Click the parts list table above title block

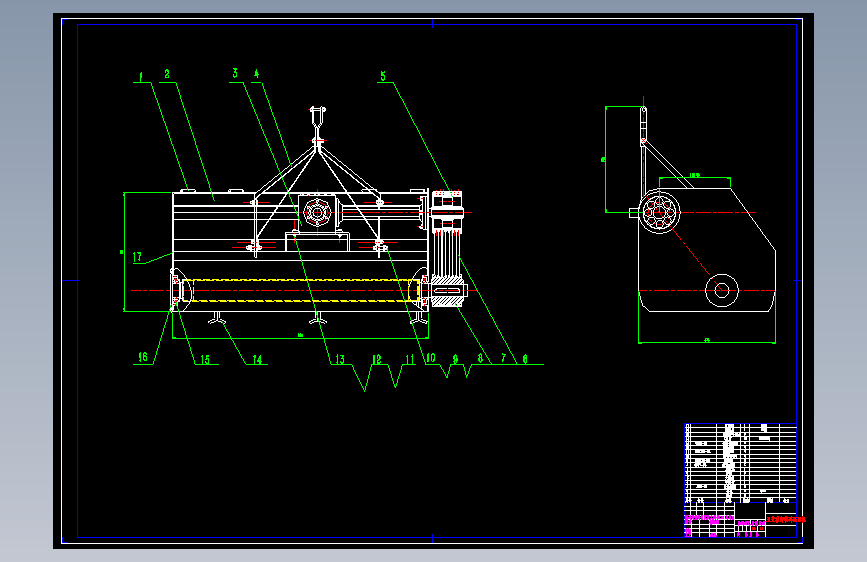click(x=740, y=463)
